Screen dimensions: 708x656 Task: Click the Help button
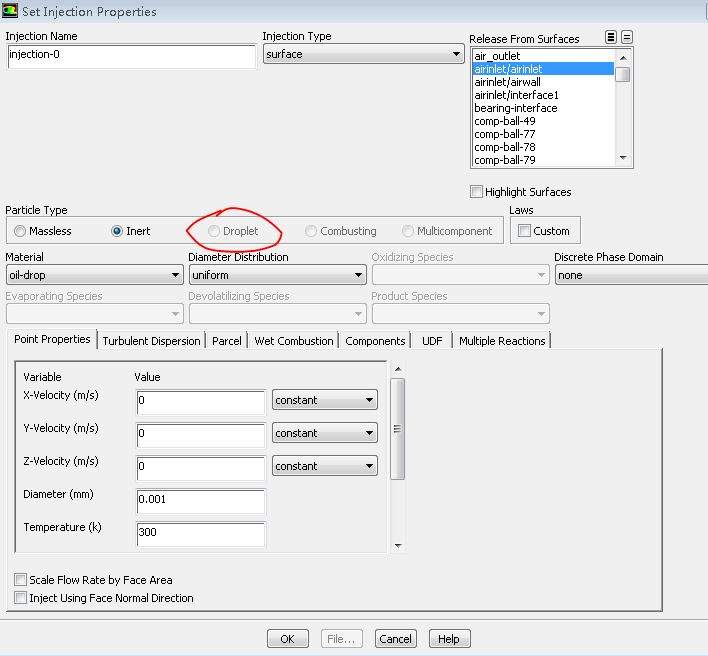(449, 639)
